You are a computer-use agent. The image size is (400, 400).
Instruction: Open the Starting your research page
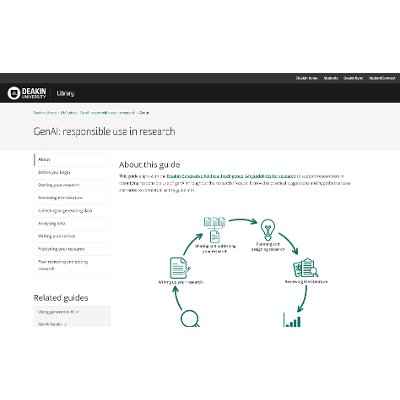[72, 185]
